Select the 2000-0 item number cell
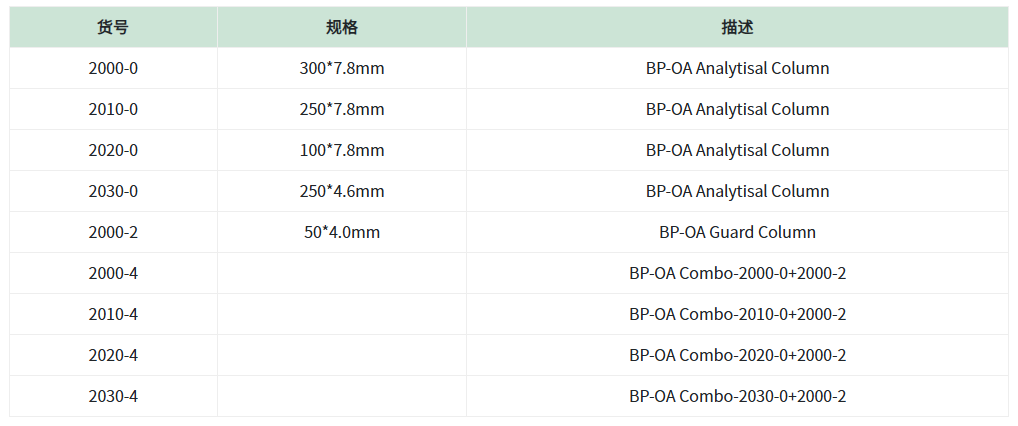This screenshot has height=426, width=1018. [113, 68]
